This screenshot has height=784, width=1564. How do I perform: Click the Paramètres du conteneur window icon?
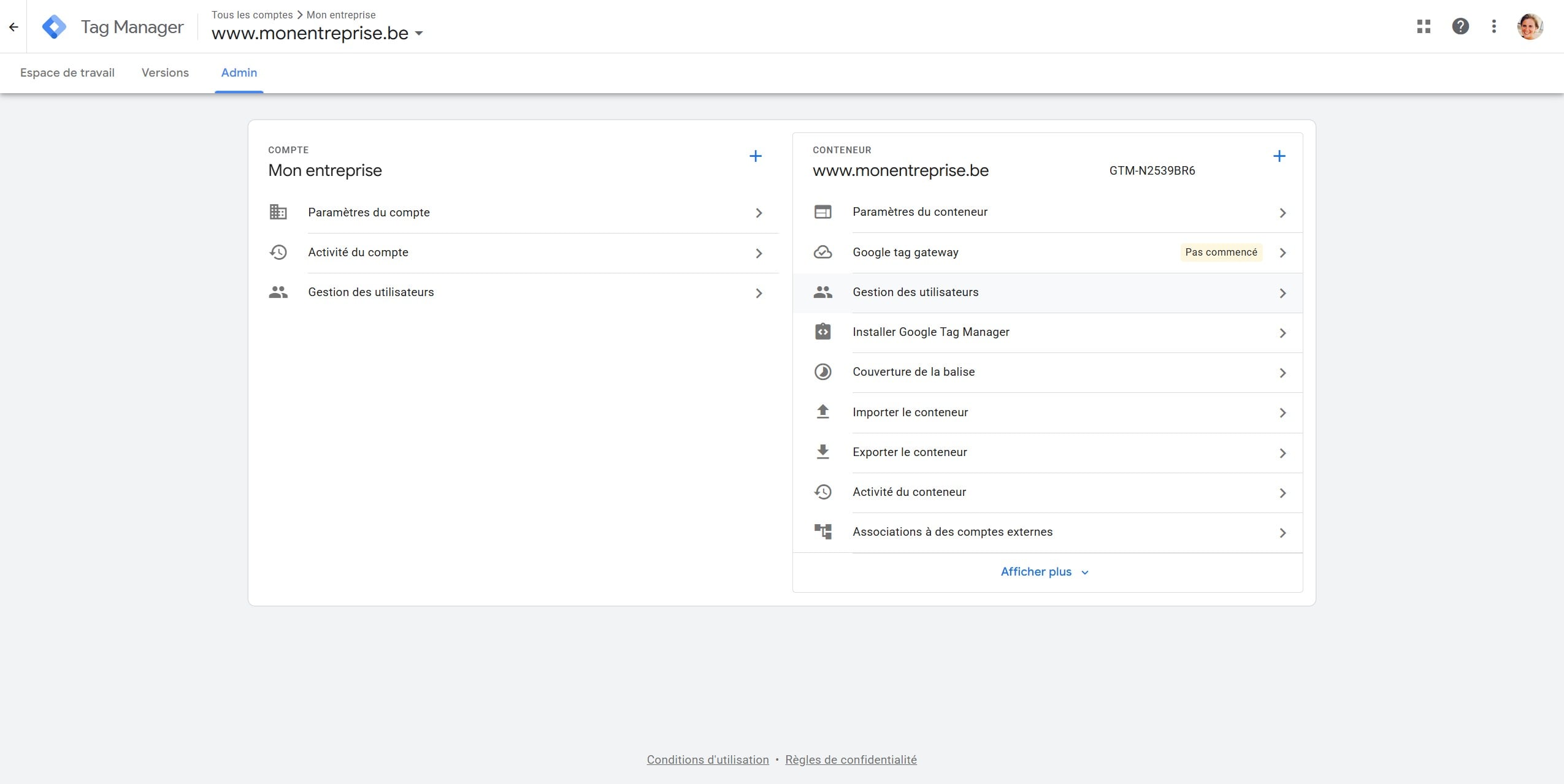point(822,212)
